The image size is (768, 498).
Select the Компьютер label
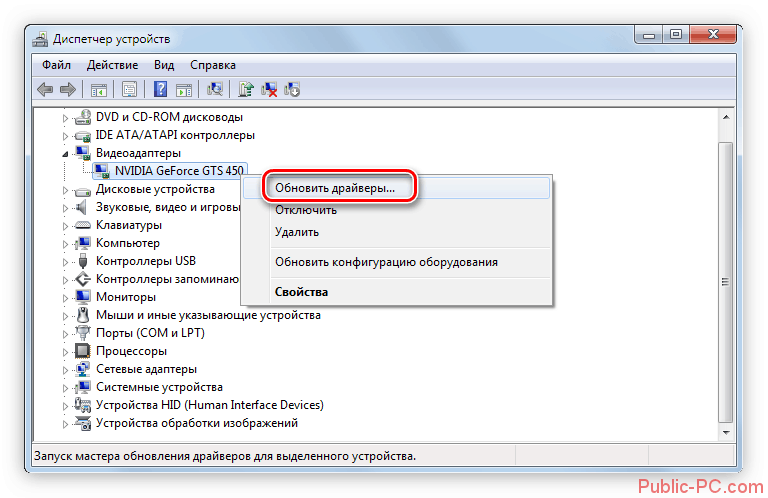(127, 243)
